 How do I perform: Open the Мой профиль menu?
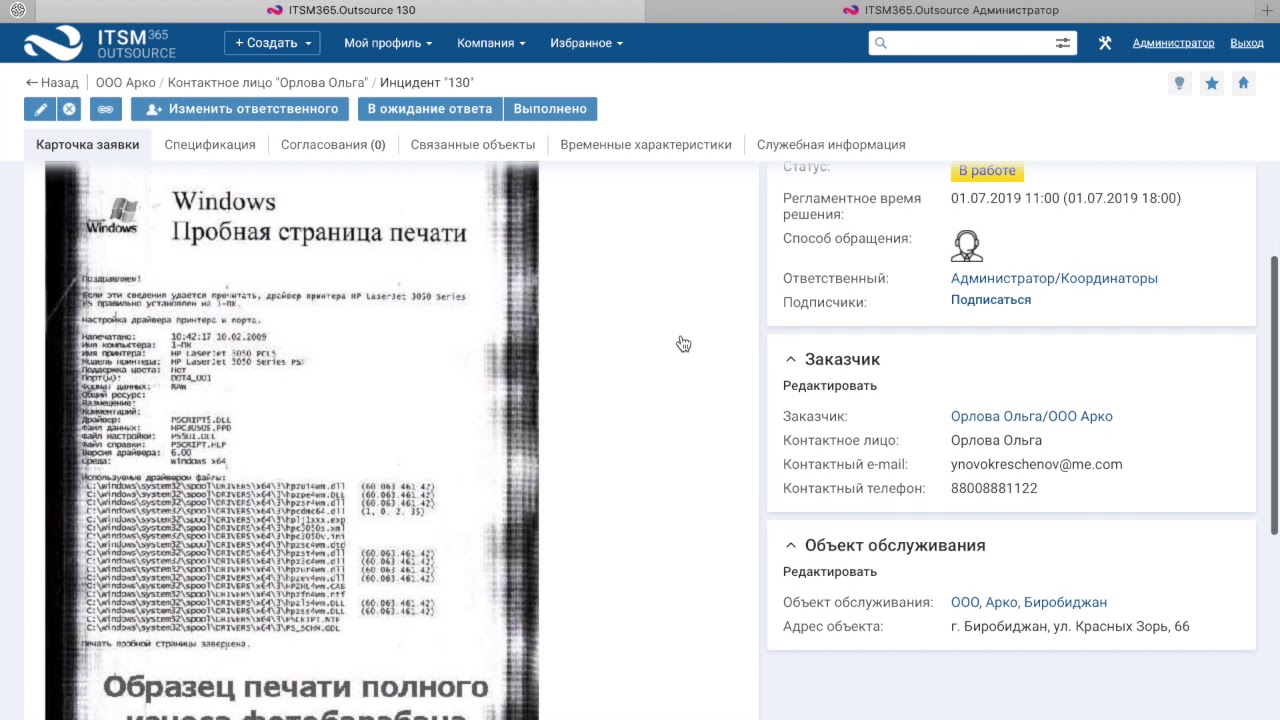click(x=388, y=43)
